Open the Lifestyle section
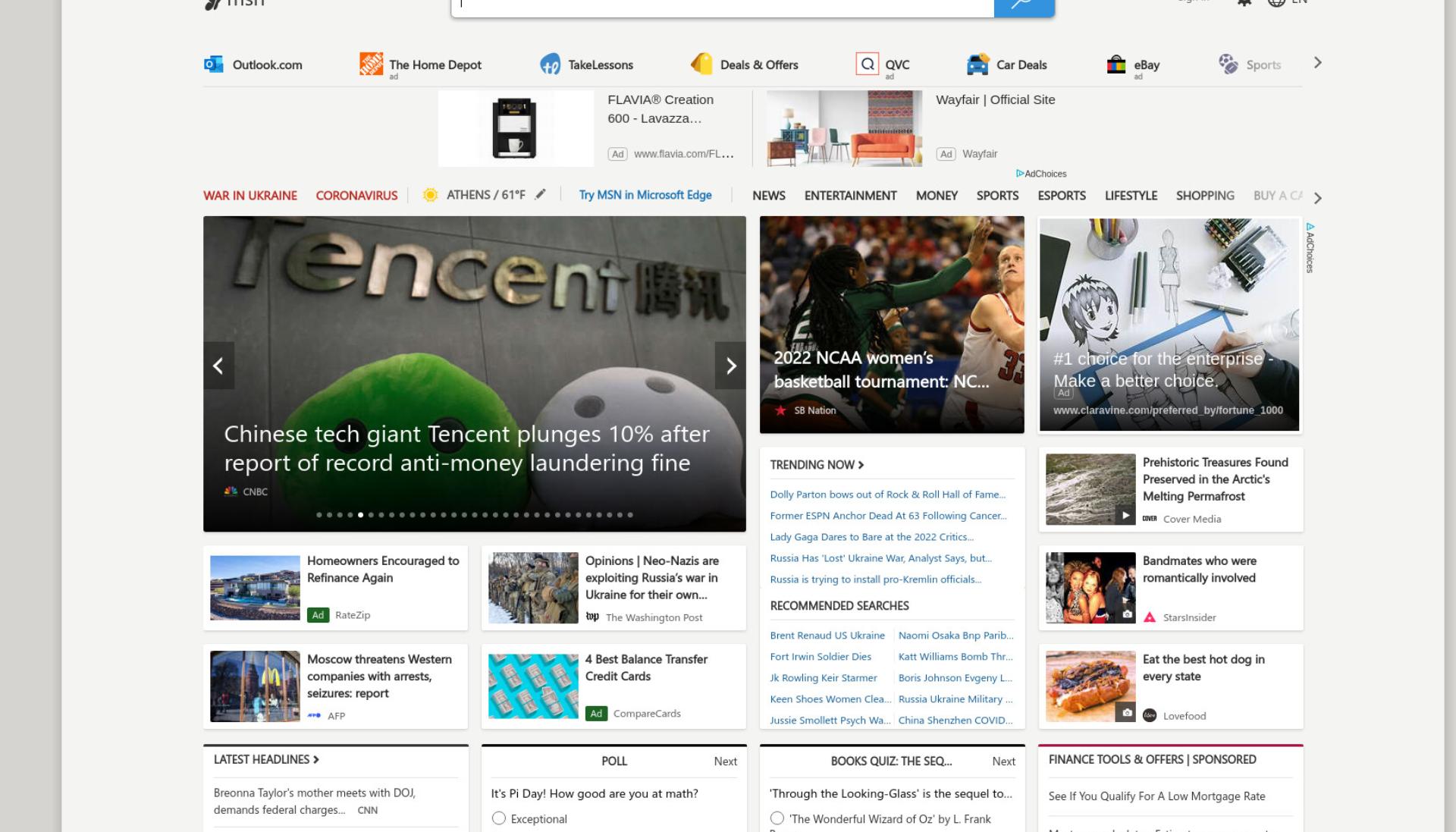 coord(1131,196)
